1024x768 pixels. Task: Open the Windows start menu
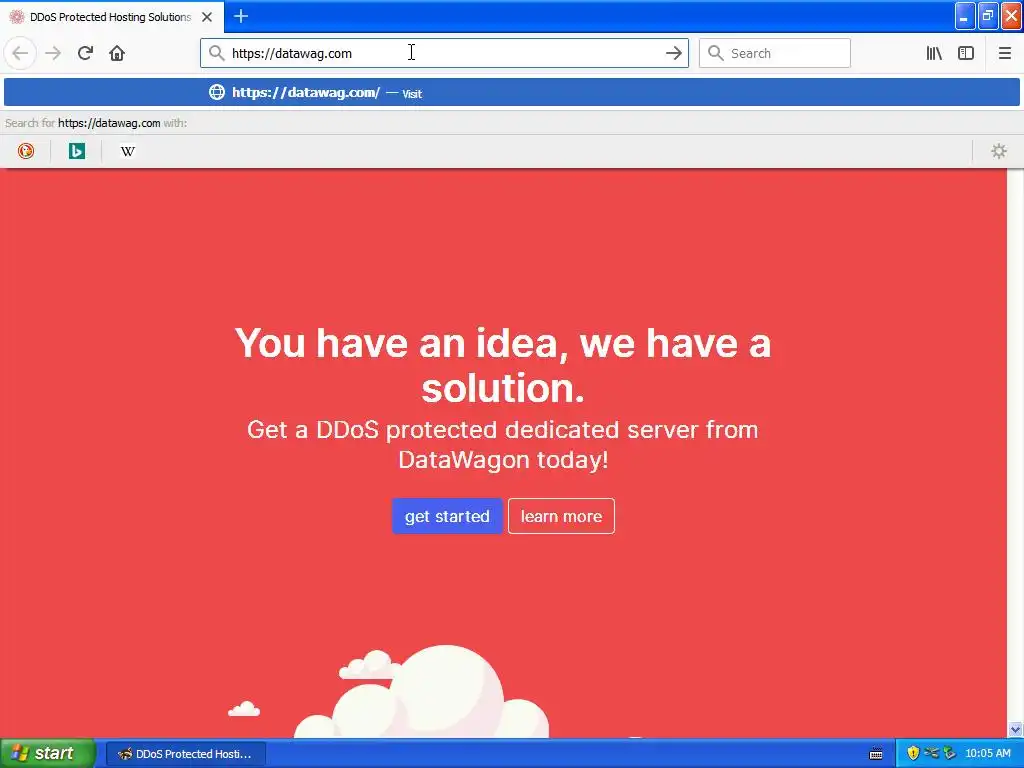(48, 753)
